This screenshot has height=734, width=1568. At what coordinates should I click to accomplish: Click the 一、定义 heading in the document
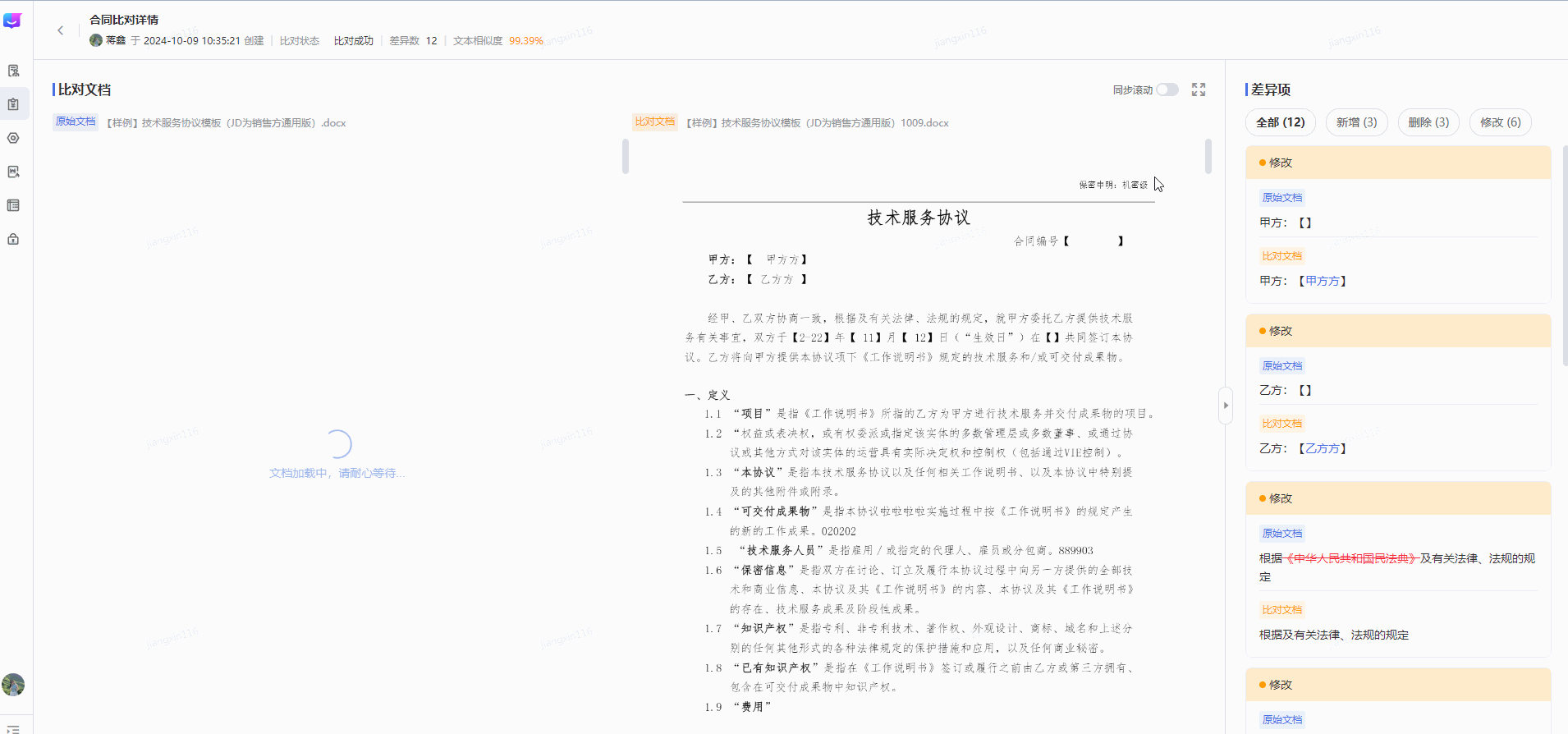708,395
